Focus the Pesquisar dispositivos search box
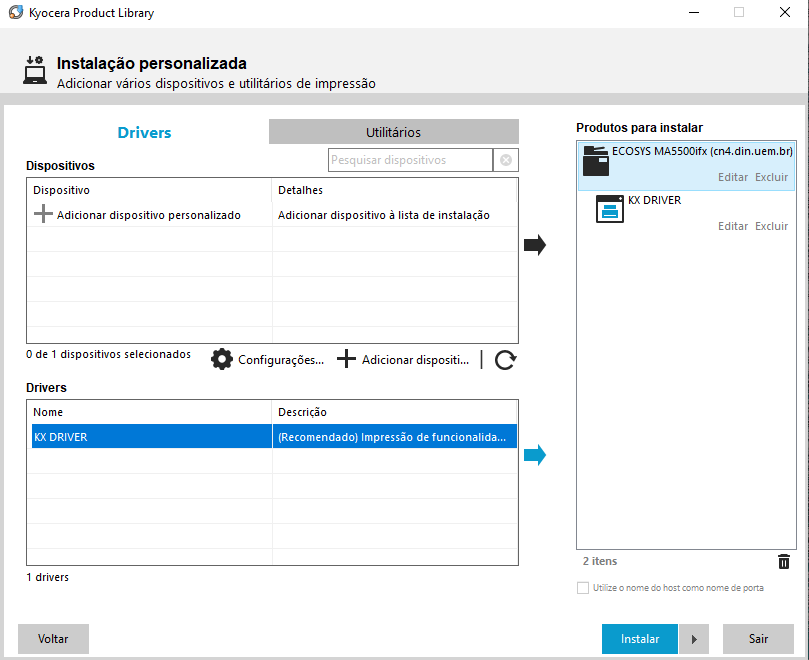This screenshot has height=660, width=809. click(410, 160)
